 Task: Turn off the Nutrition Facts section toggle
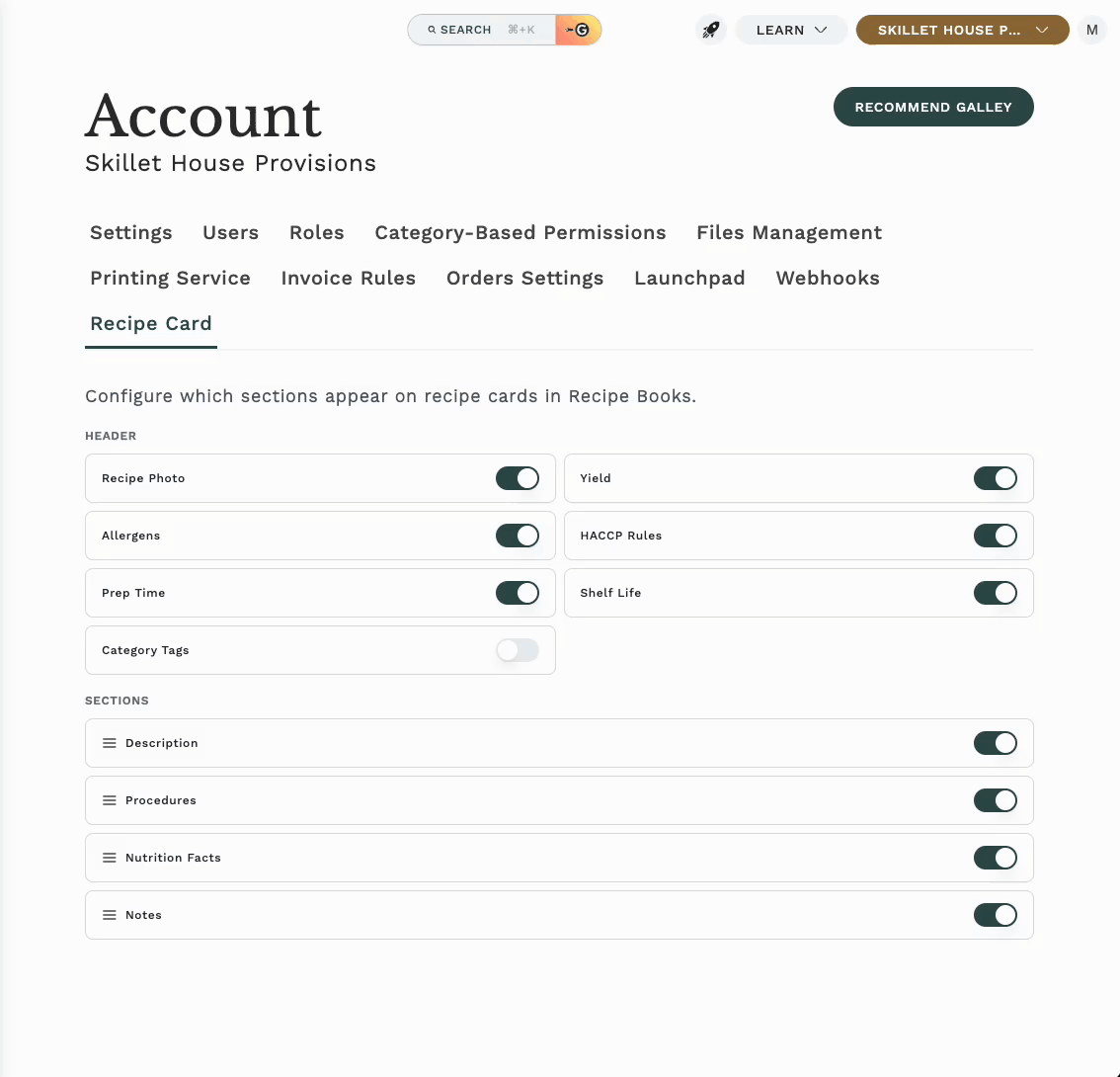(995, 858)
